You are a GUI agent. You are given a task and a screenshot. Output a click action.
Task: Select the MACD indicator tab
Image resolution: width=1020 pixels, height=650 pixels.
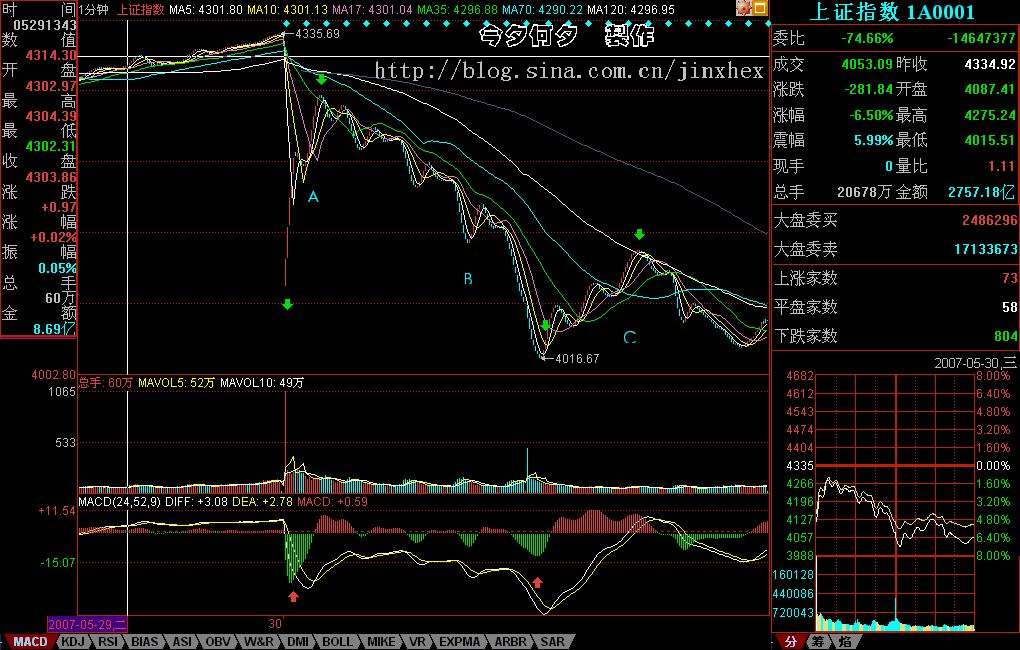(28, 641)
